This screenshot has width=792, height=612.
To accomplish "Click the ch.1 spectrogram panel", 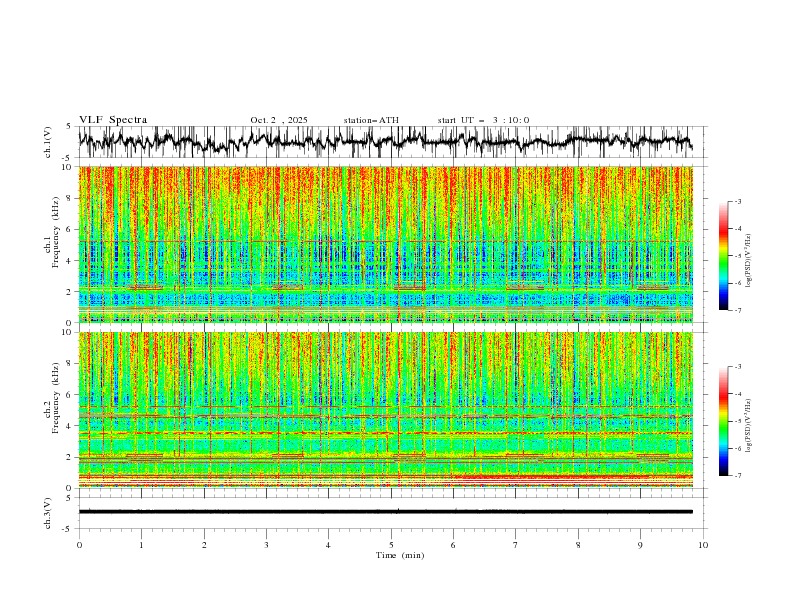I will pyautogui.click(x=385, y=244).
